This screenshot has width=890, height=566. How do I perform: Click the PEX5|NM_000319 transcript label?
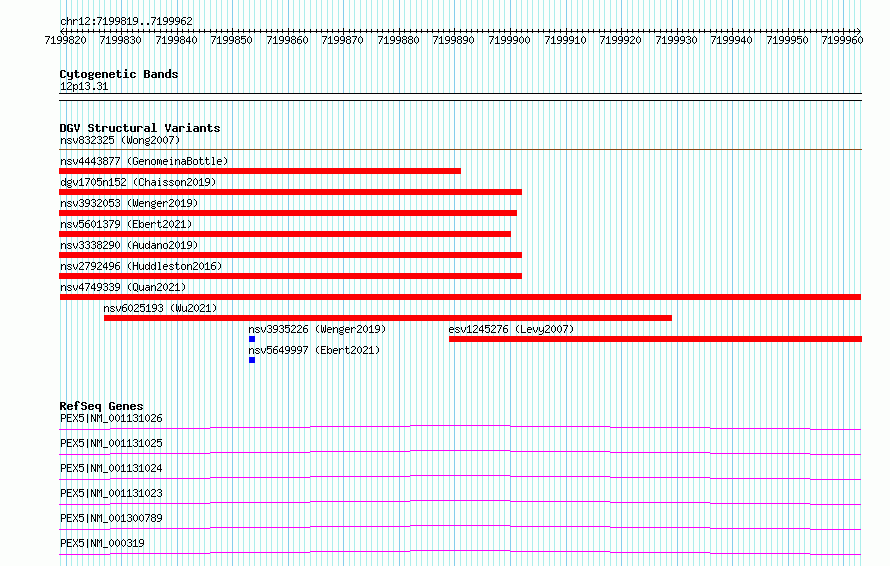(x=102, y=543)
